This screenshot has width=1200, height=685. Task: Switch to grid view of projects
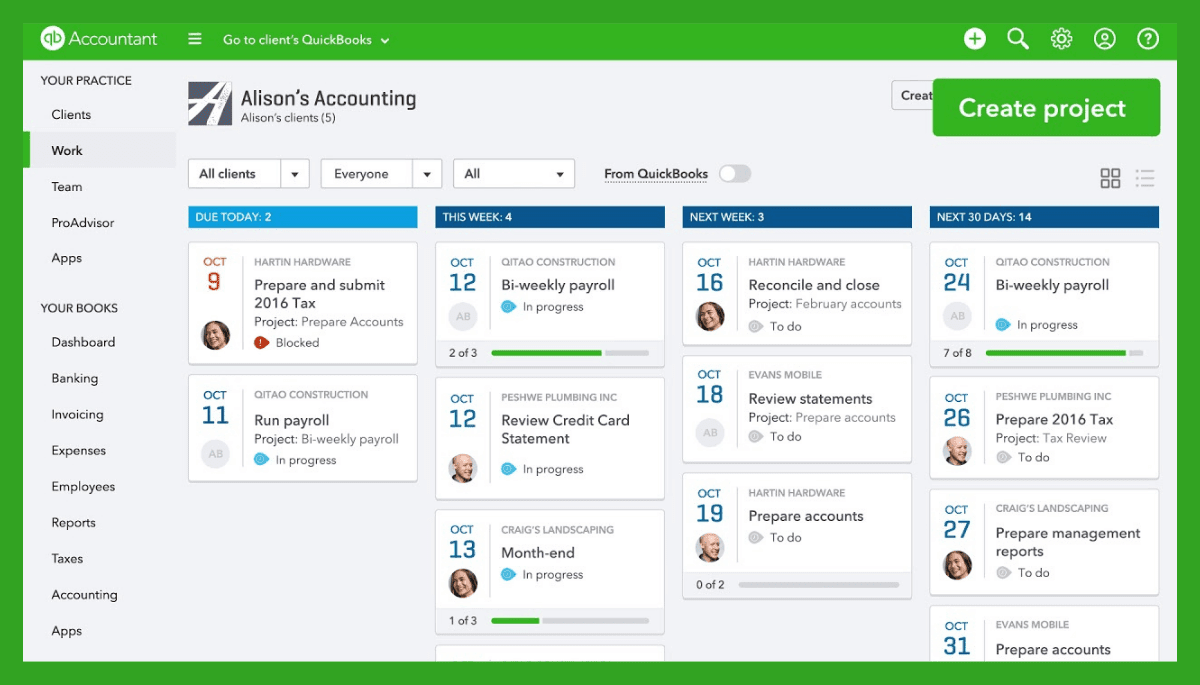(1110, 177)
